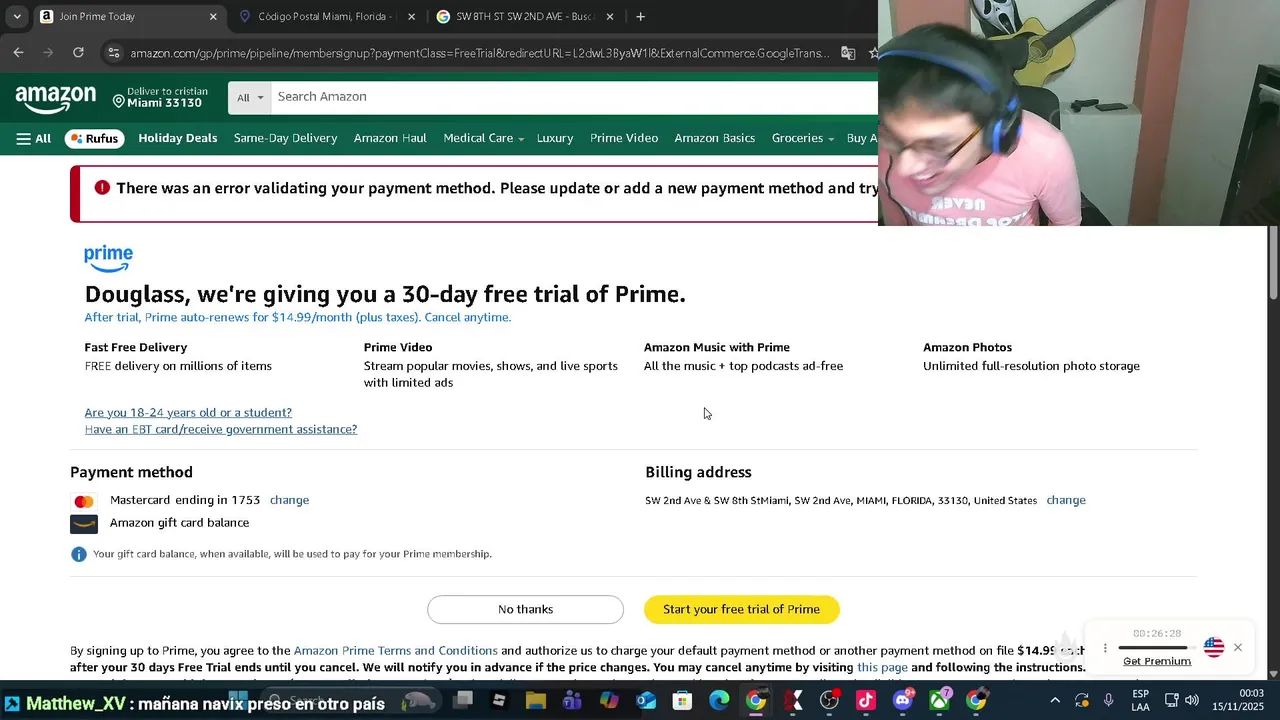Open the All hamburger menu
Viewport: 1280px width, 720px height.
(x=33, y=138)
